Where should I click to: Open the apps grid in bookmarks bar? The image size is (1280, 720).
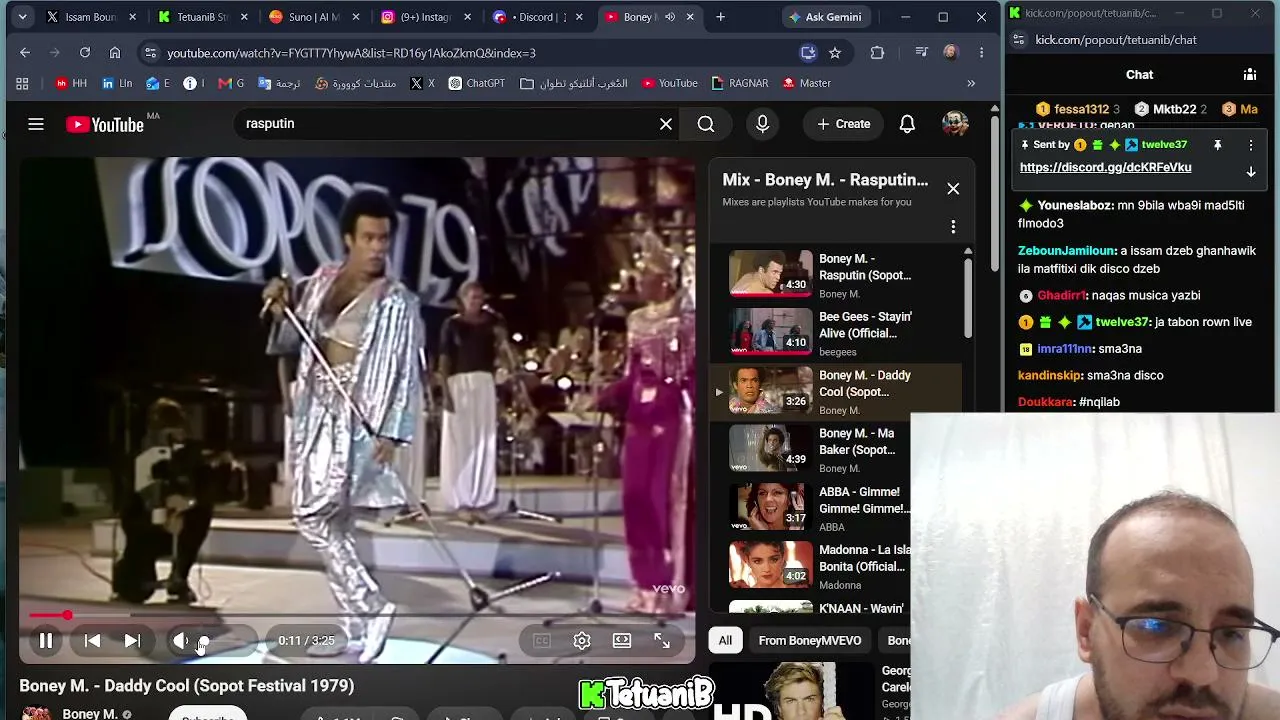(22, 83)
